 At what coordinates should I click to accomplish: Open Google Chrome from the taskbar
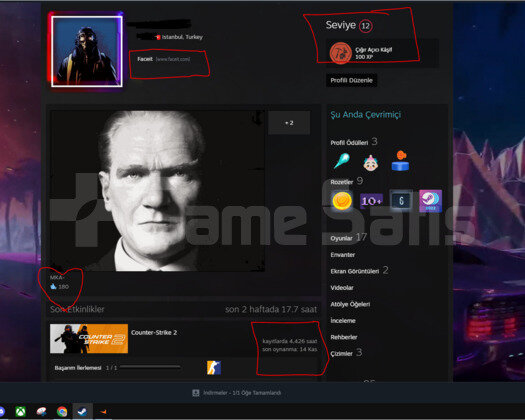click(x=62, y=411)
